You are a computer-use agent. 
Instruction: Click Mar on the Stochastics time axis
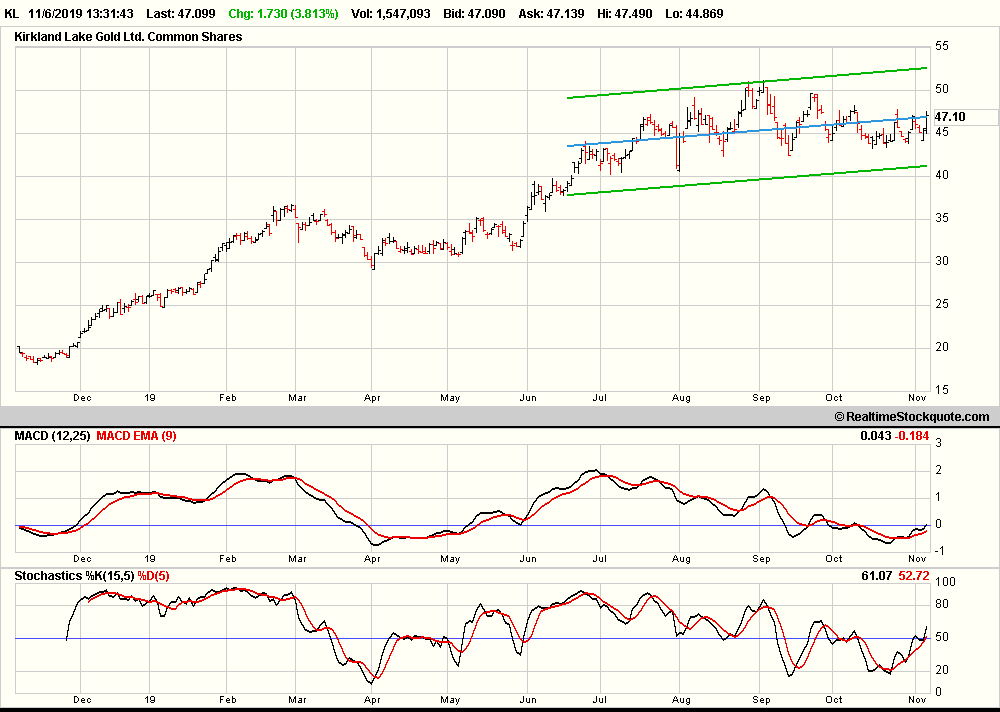click(x=297, y=699)
